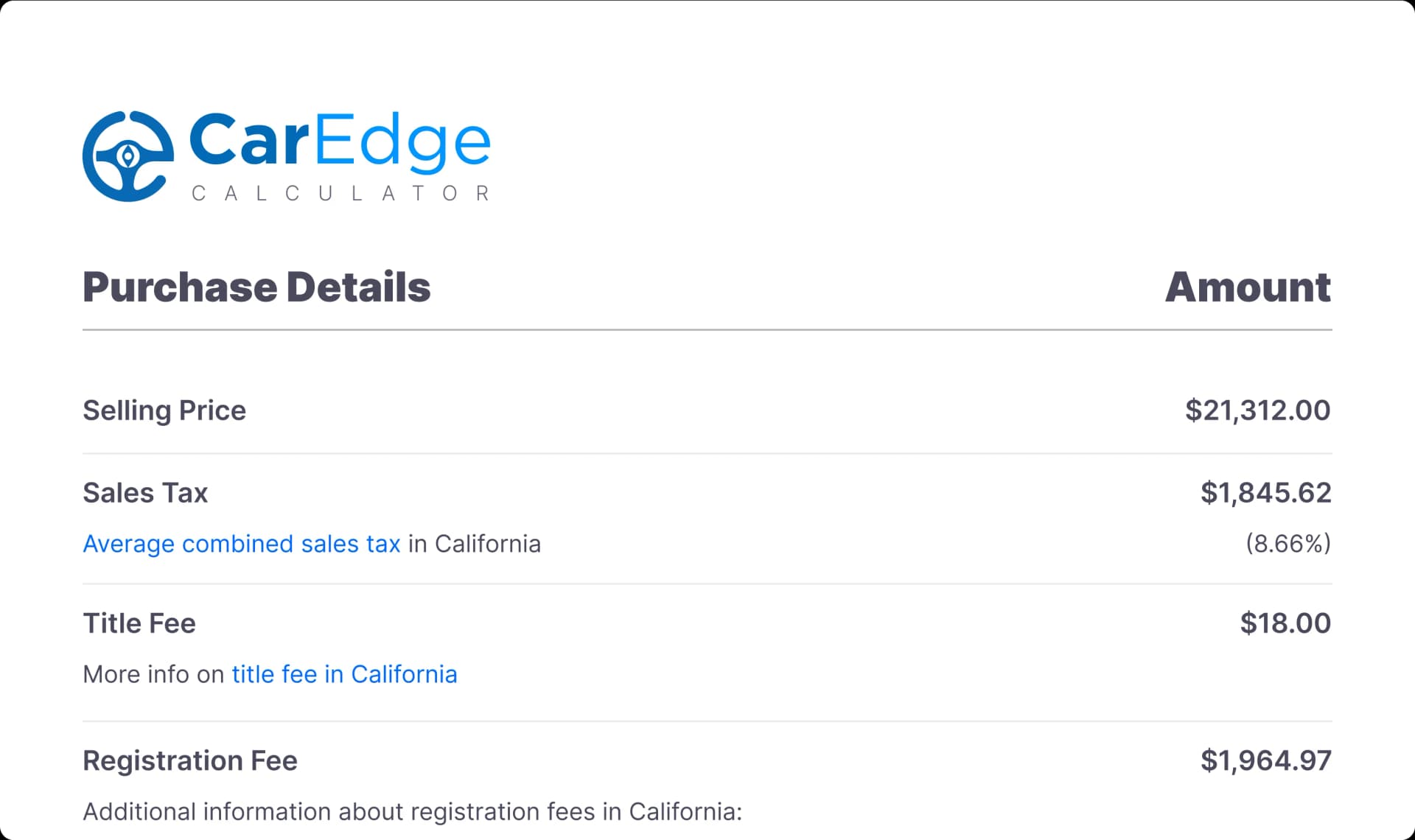Click the 'in California' text after sales tax link
This screenshot has height=840, width=1415.
click(475, 544)
